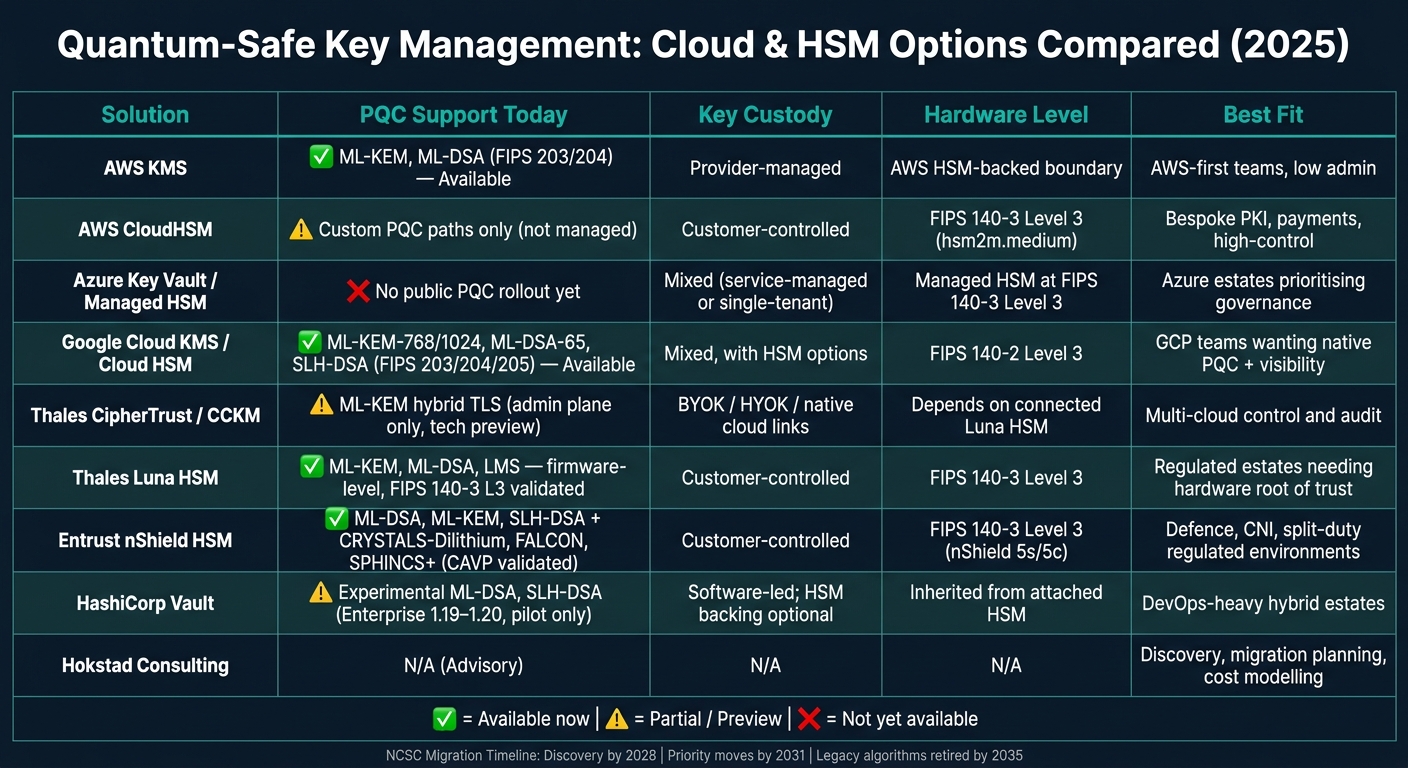Click 'Provider-managed' key custody cell
The image size is (1408, 768).
coord(765,168)
